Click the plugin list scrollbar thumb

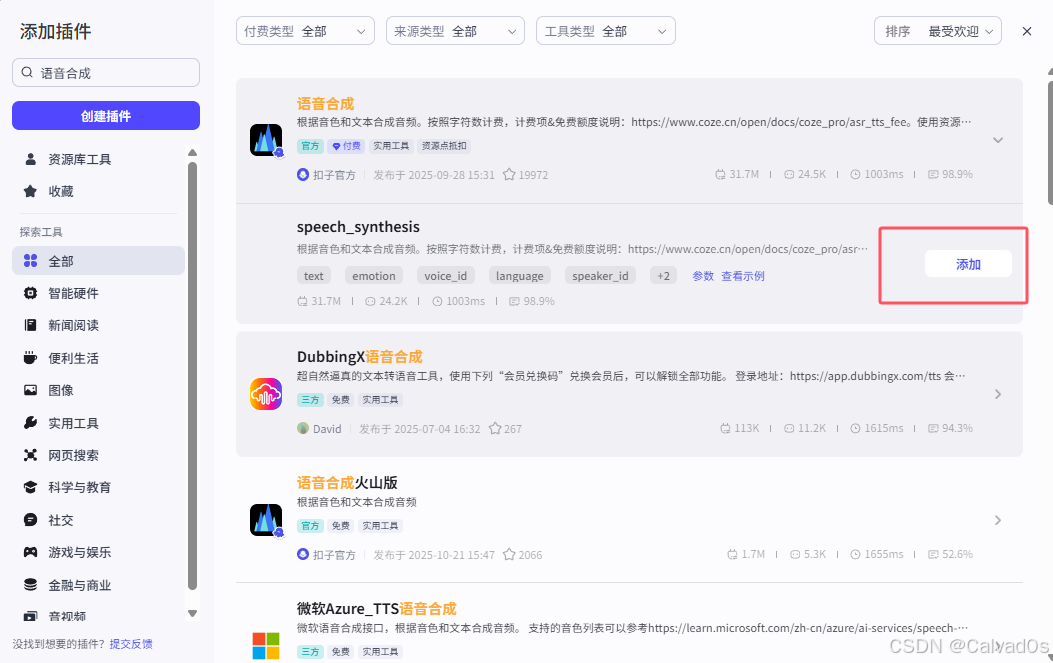(x=1050, y=142)
